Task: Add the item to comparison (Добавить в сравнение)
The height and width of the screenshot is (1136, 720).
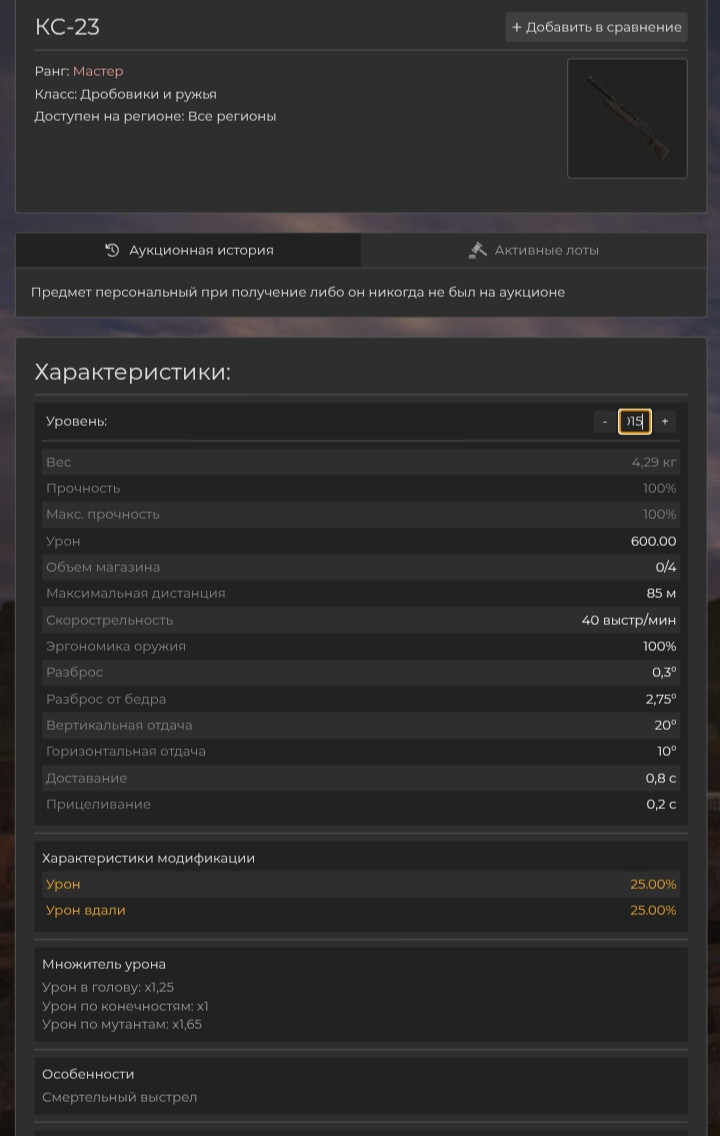Action: tap(596, 27)
